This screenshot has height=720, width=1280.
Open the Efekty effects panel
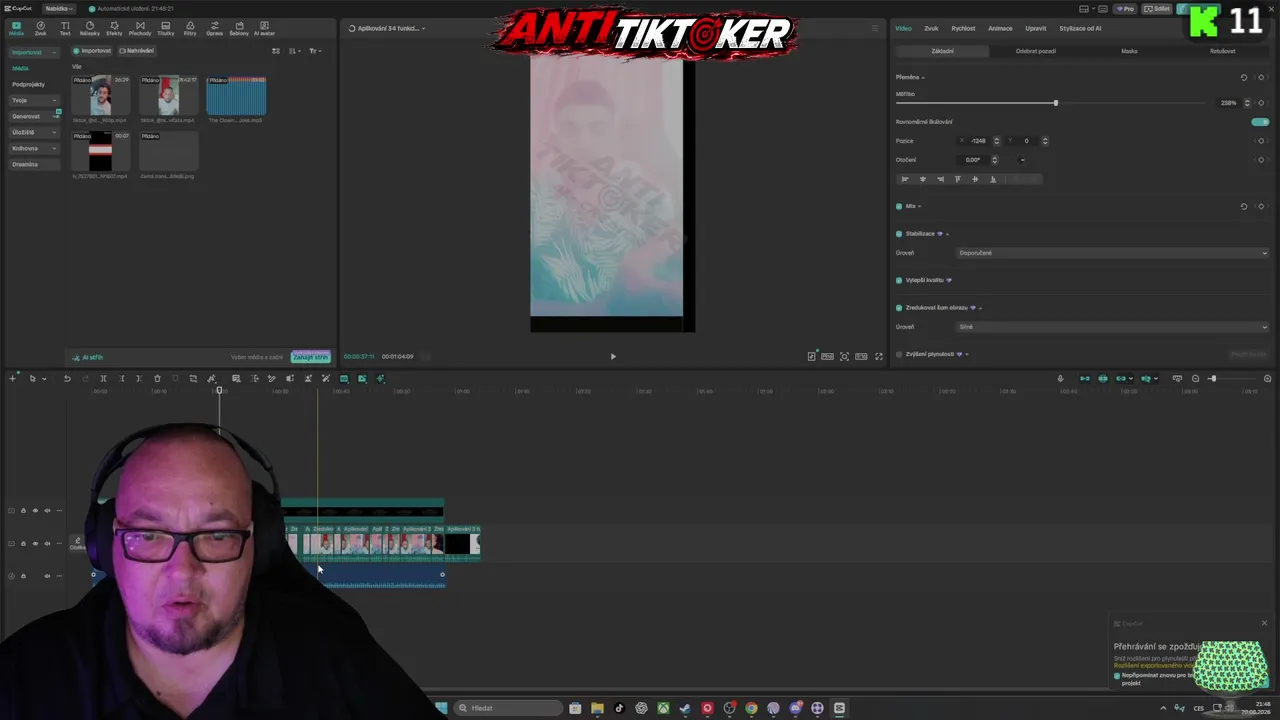[114, 28]
